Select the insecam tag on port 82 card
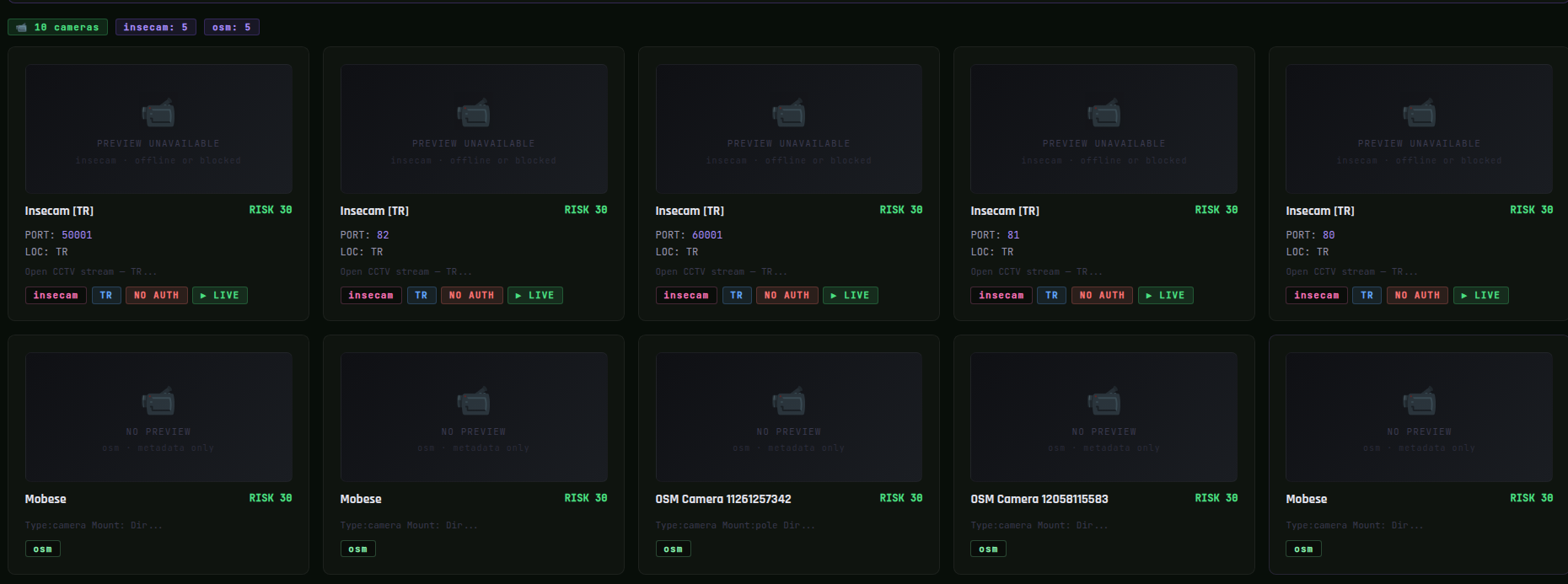 click(x=371, y=295)
